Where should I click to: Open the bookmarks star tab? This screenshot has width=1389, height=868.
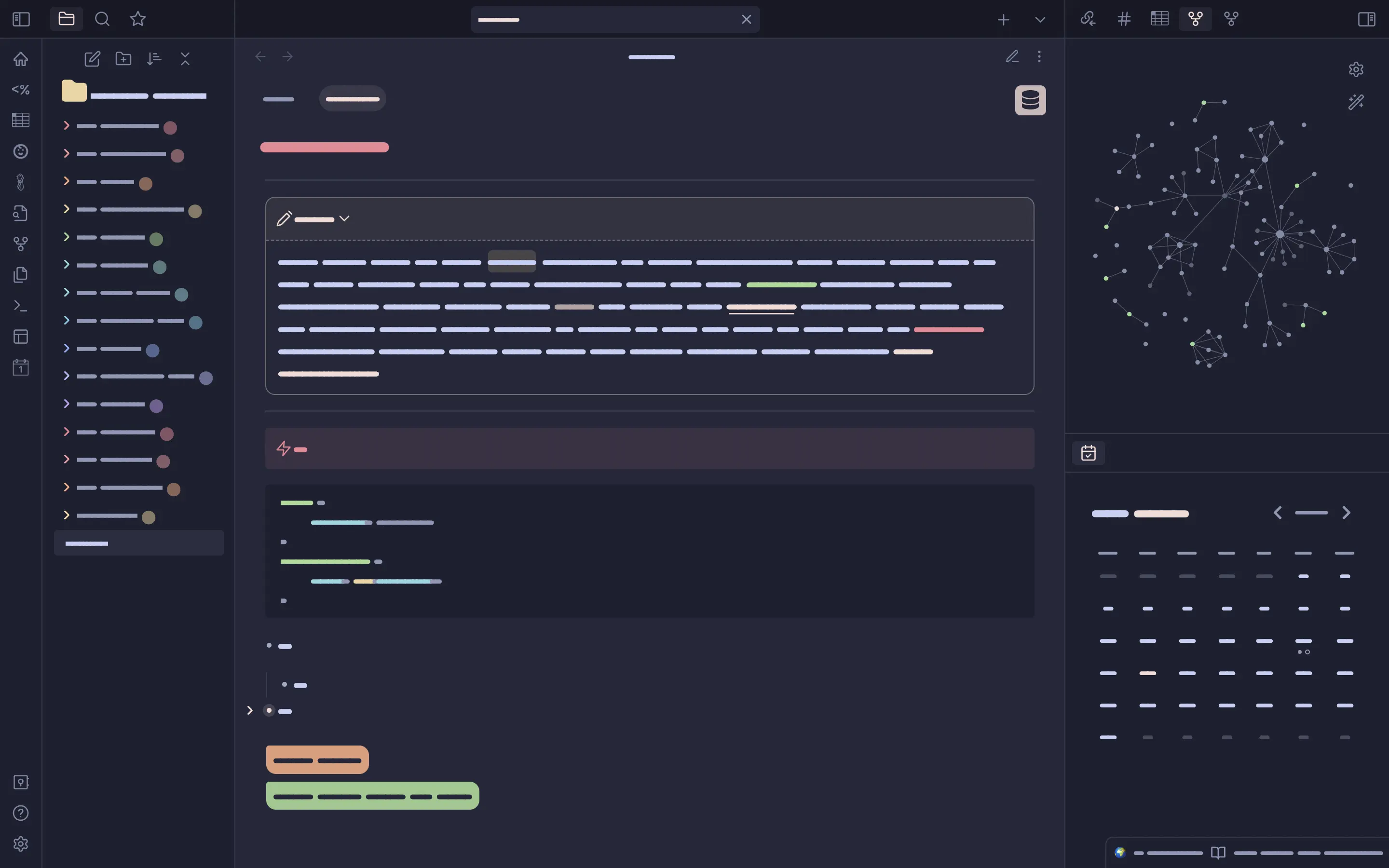138,19
